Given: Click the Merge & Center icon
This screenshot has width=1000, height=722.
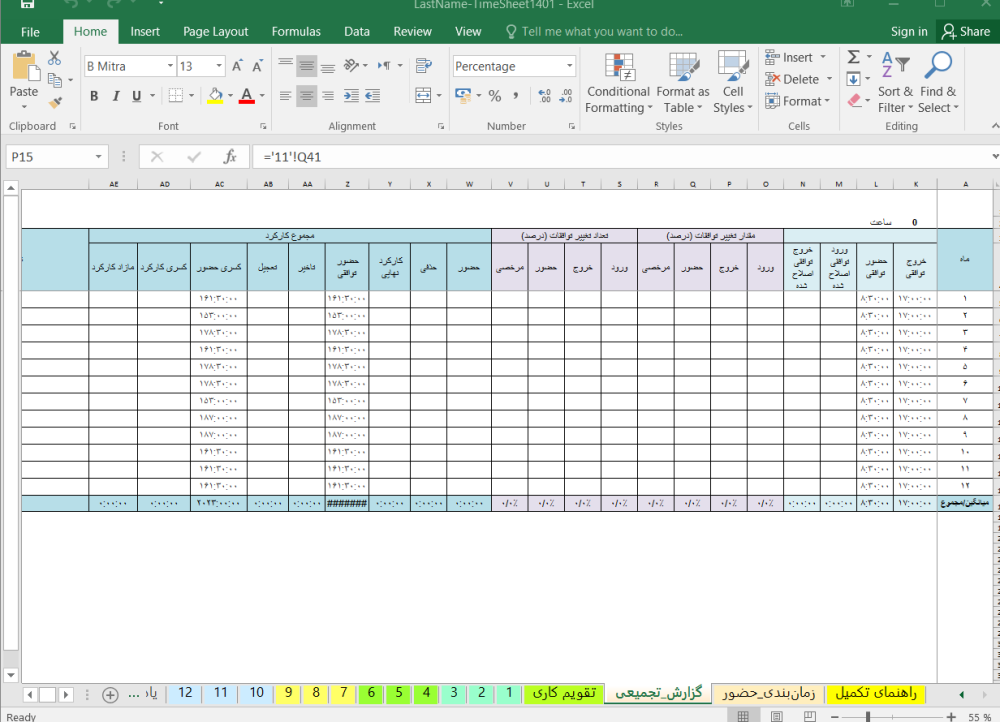Looking at the screenshot, I should [x=426, y=96].
